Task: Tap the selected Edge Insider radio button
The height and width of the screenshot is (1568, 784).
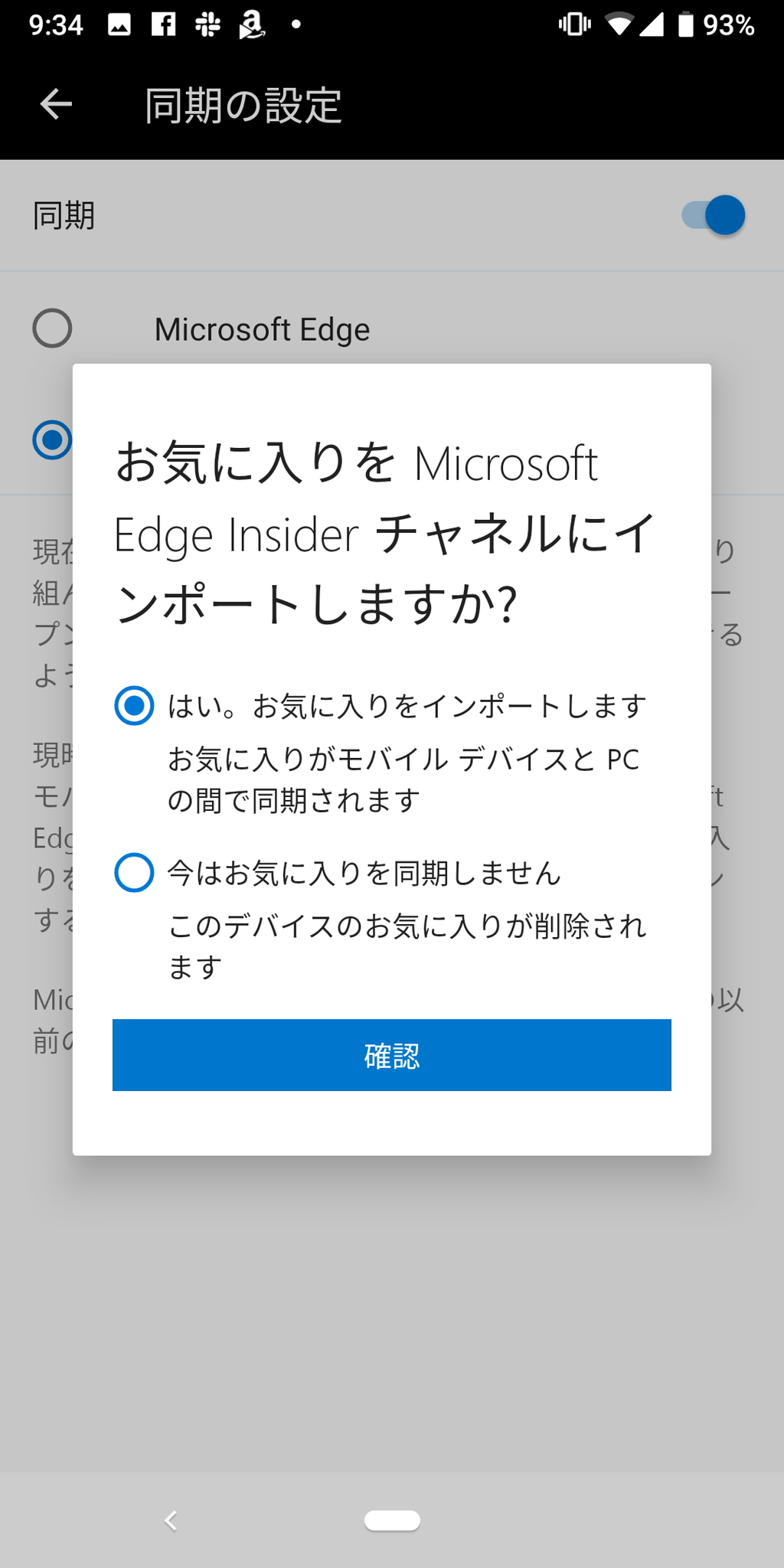Action: (x=52, y=440)
